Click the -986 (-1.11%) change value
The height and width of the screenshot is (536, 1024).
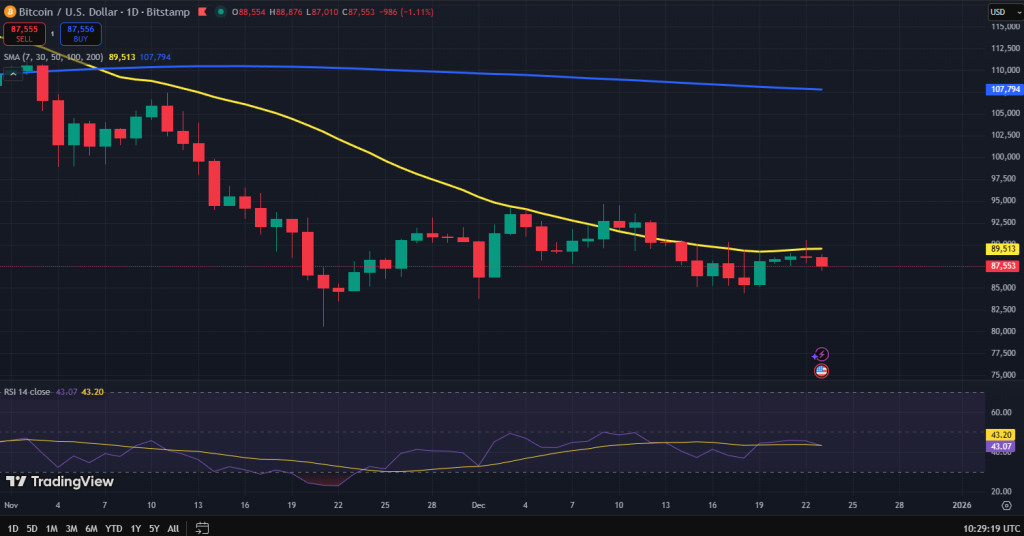click(408, 12)
